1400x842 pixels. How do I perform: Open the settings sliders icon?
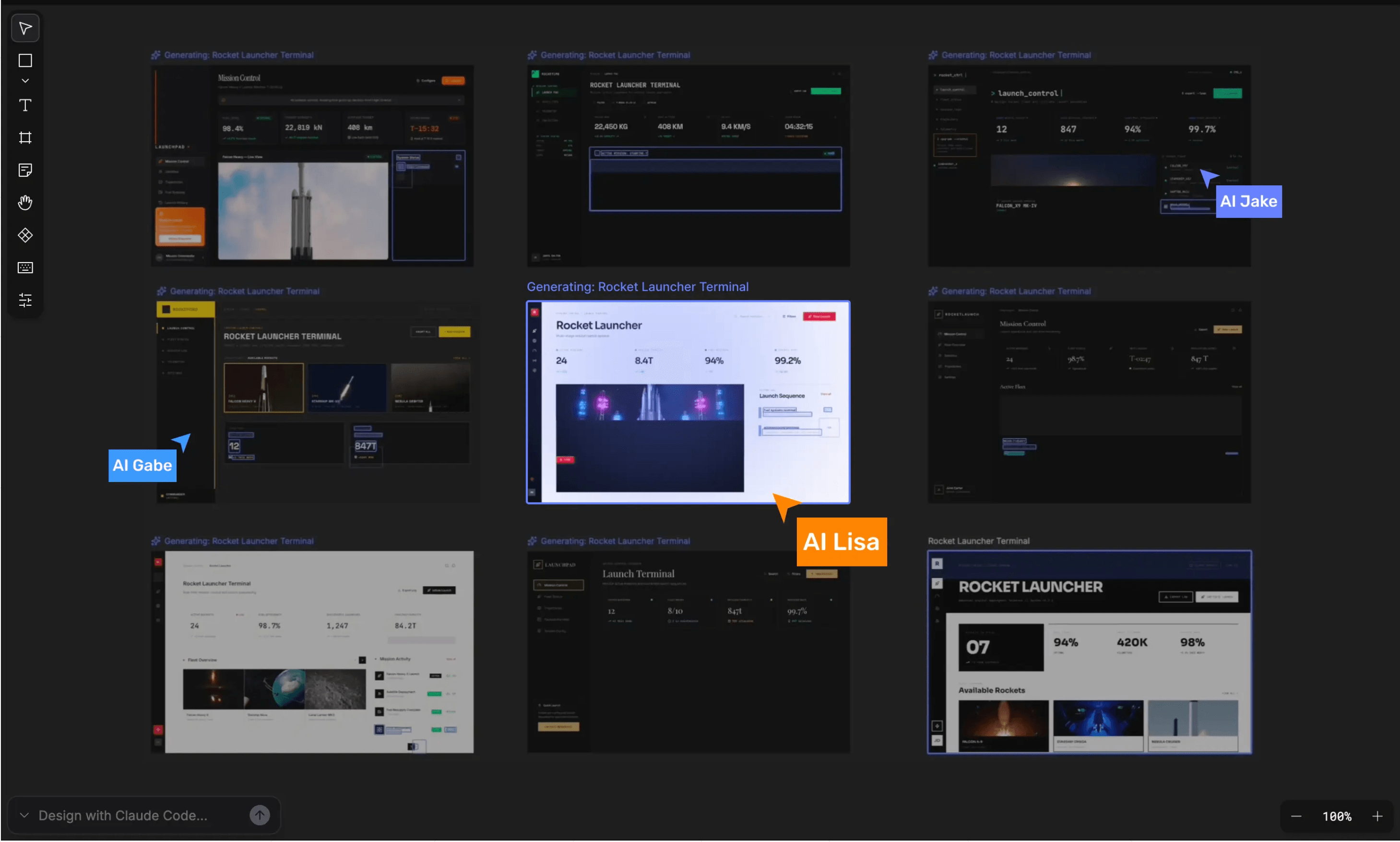[25, 300]
